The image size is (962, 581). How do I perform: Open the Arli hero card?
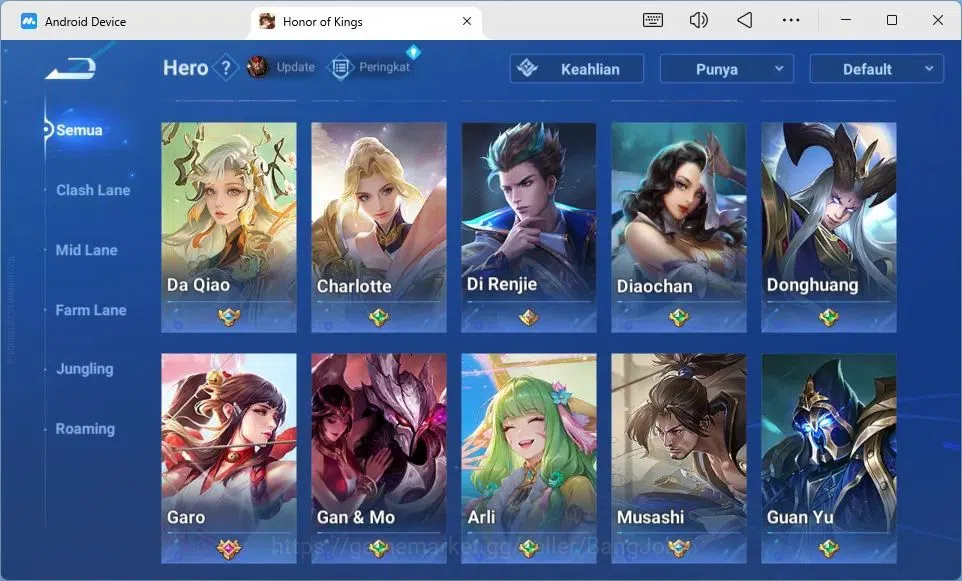pos(529,458)
